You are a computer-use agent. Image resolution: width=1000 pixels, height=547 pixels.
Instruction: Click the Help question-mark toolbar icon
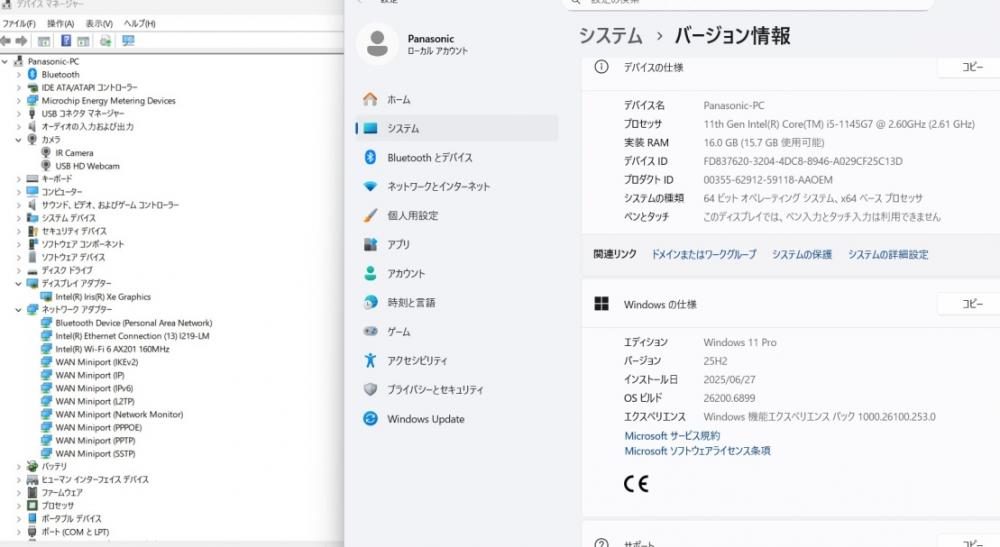click(x=66, y=41)
